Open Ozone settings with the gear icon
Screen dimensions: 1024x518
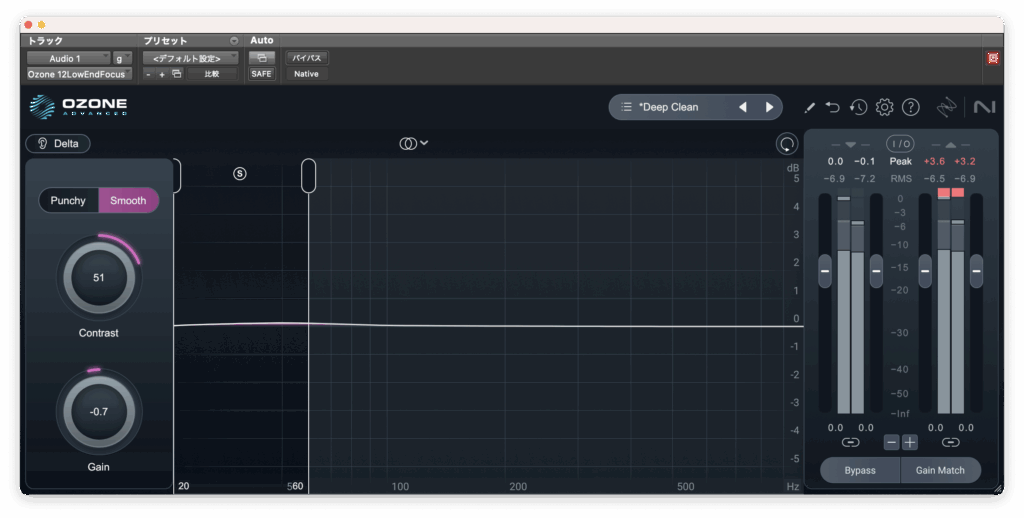884,107
